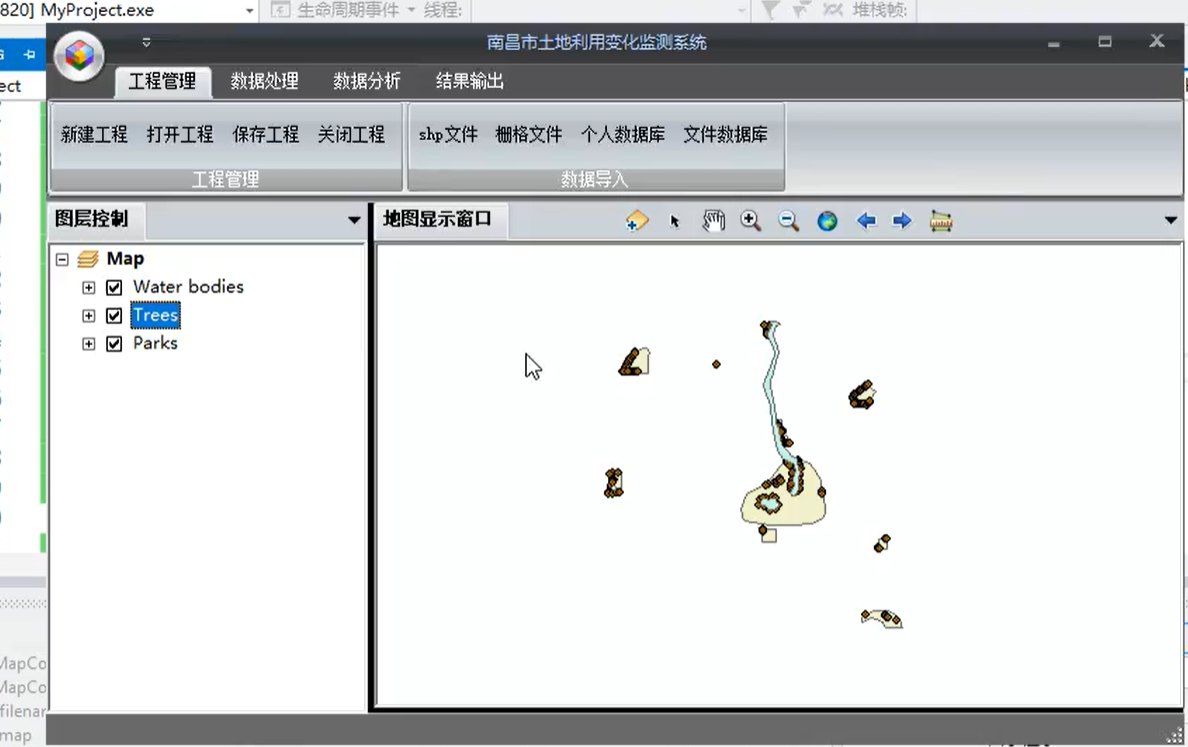
Task: Disable the Parks layer checkbox
Action: click(x=114, y=343)
